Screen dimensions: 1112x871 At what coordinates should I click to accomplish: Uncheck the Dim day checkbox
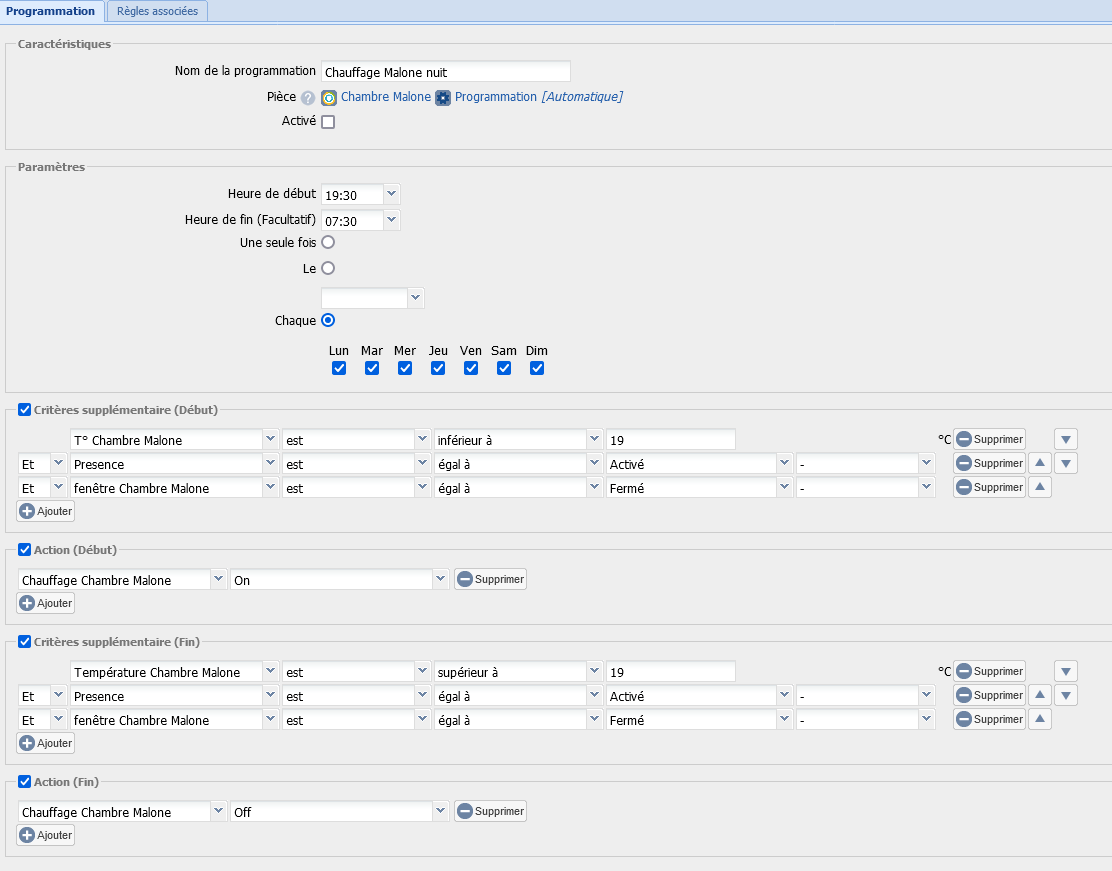coord(537,368)
